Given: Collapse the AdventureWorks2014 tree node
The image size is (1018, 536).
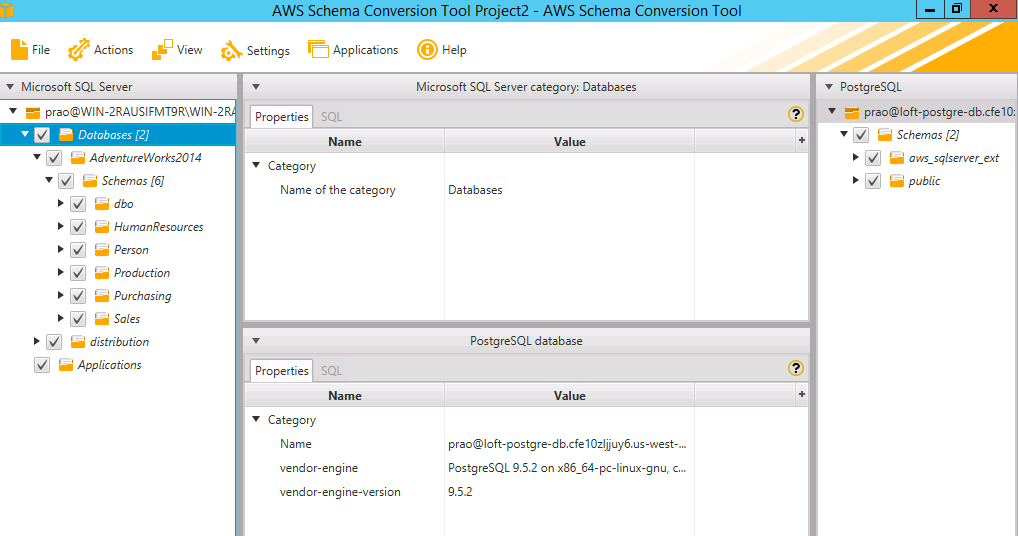Looking at the screenshot, I should (x=37, y=157).
